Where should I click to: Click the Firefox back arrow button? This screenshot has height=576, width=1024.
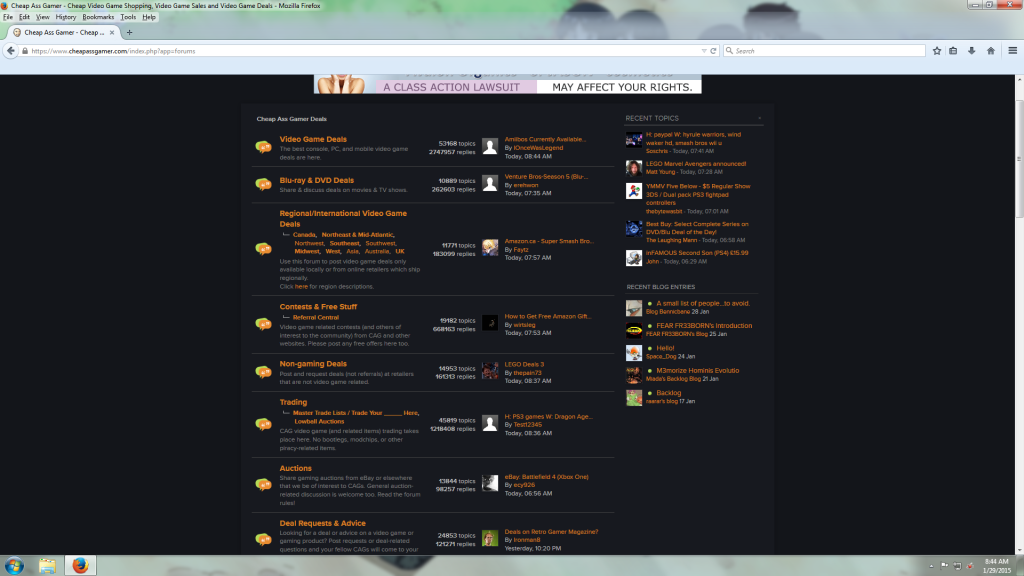[10, 50]
